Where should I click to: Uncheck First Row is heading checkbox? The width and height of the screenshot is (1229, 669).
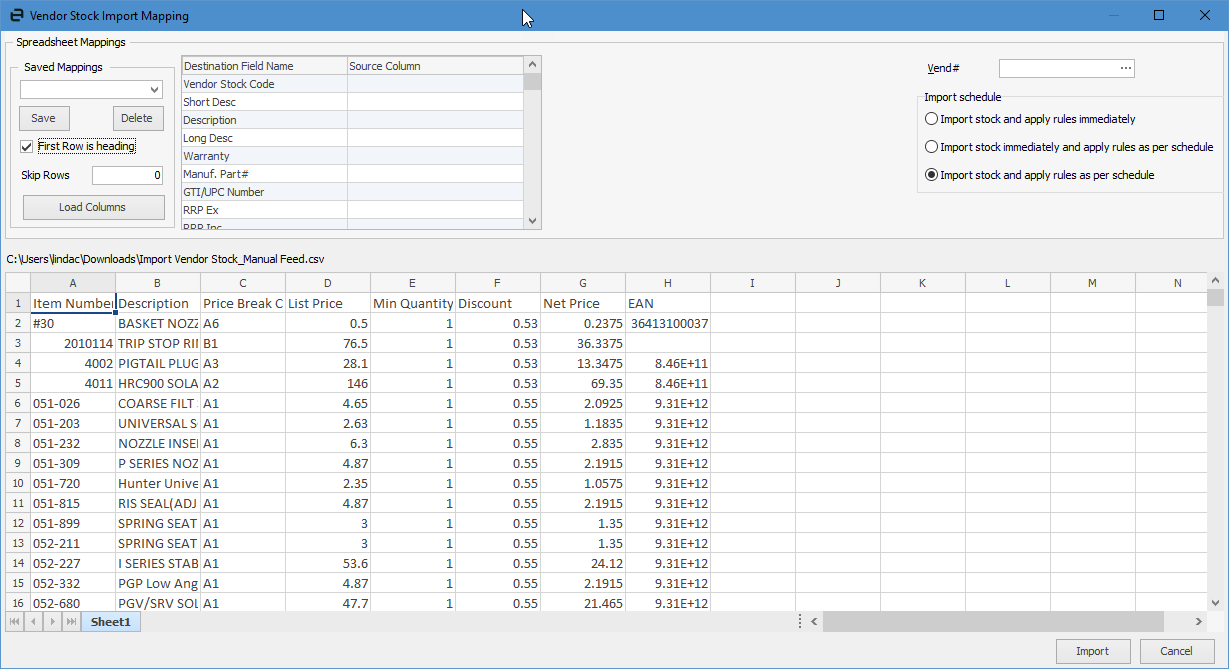click(x=27, y=146)
